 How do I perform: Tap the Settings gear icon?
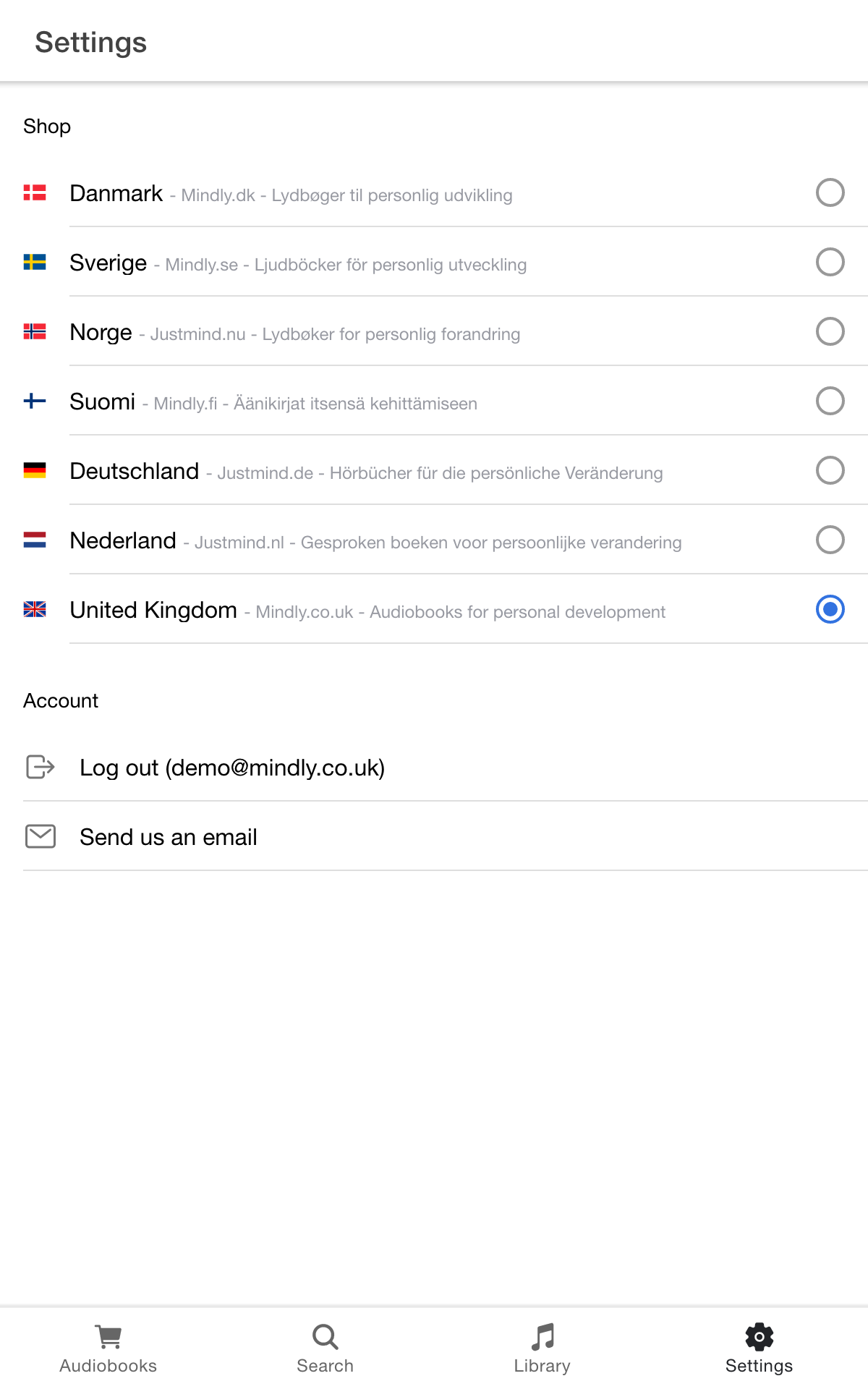[759, 1337]
